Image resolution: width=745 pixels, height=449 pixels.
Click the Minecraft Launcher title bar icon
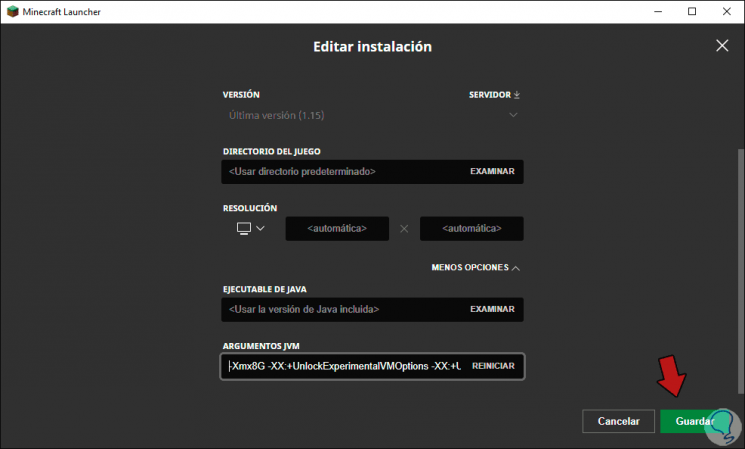coord(12,11)
